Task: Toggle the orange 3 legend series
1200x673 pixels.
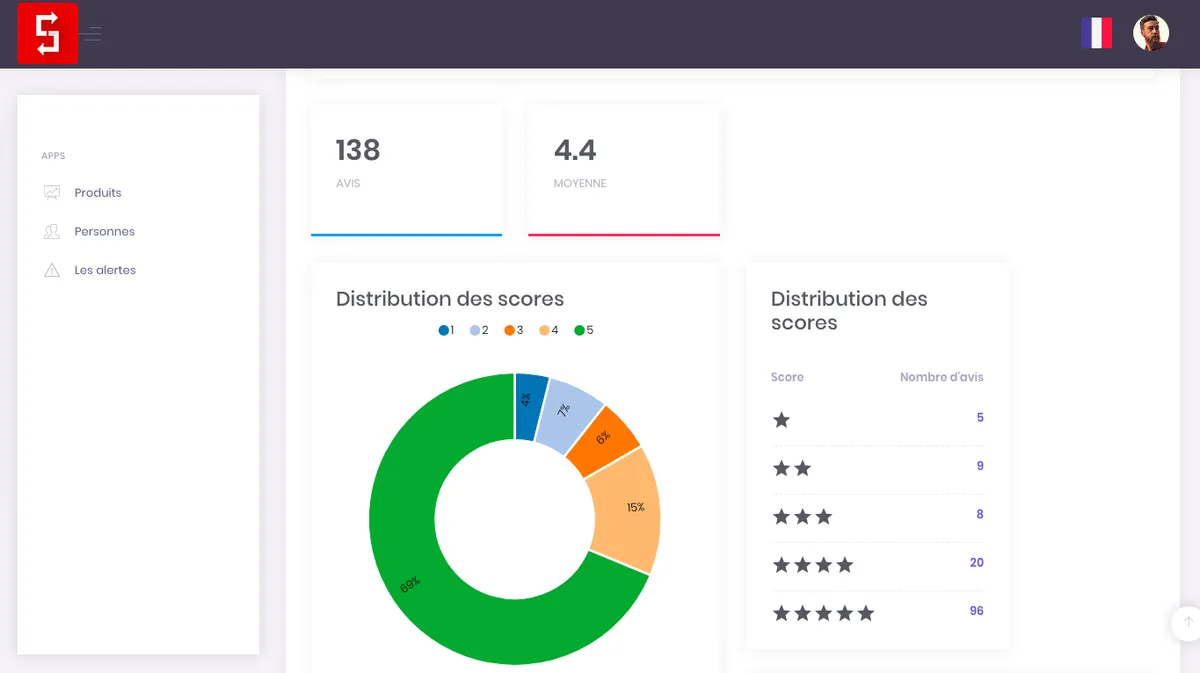Action: 508,329
